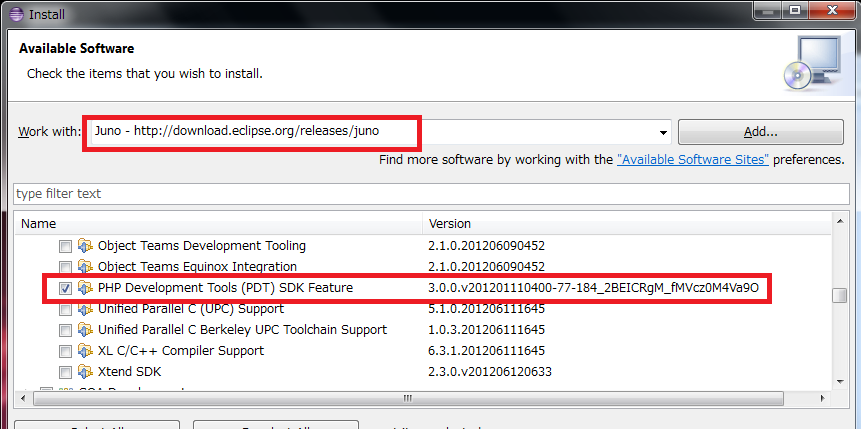The image size is (861, 429).
Task: Select XL C/C++ Compiler Support text
Action: [x=181, y=350]
